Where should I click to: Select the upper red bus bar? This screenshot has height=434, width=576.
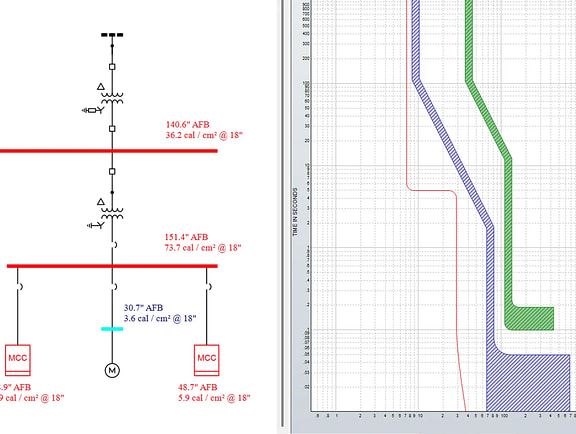point(109,151)
